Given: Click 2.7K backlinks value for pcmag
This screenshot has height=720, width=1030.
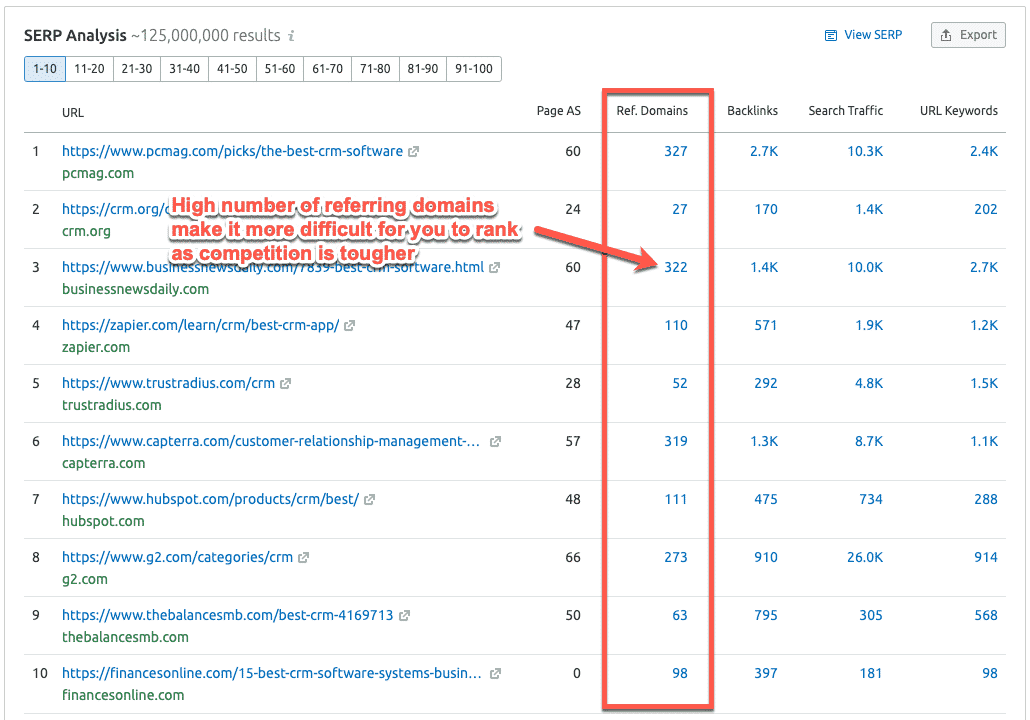Looking at the screenshot, I should tap(763, 152).
